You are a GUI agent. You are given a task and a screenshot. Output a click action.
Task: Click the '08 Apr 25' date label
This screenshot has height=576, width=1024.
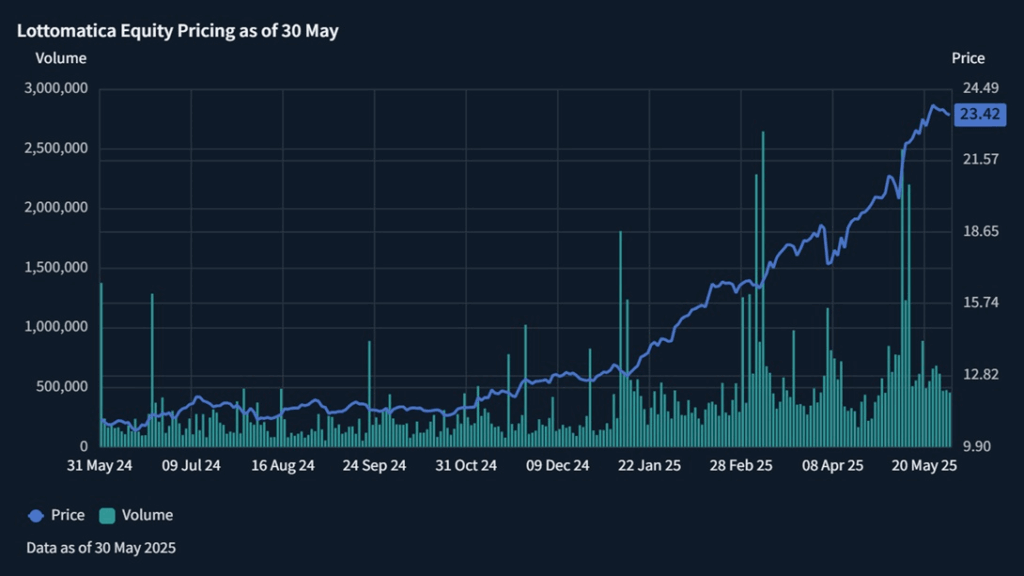(x=833, y=466)
